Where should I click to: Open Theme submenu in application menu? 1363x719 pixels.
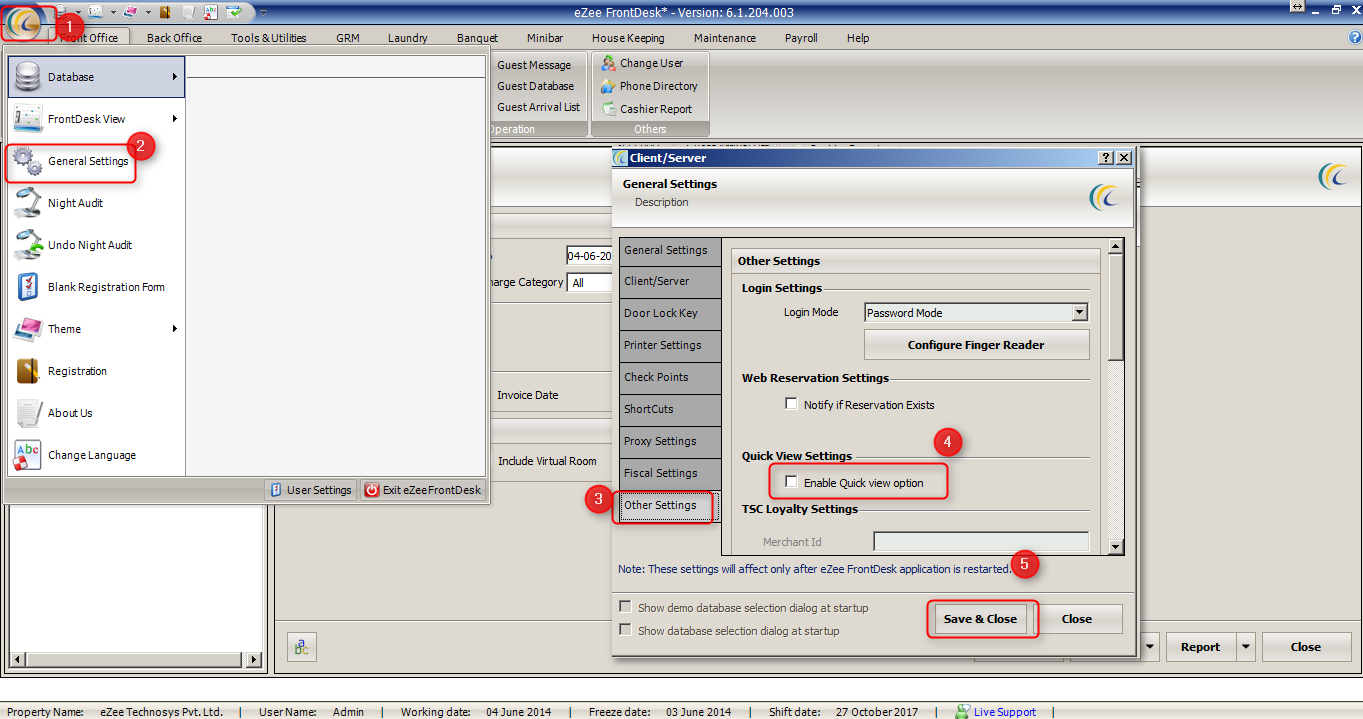pos(97,329)
